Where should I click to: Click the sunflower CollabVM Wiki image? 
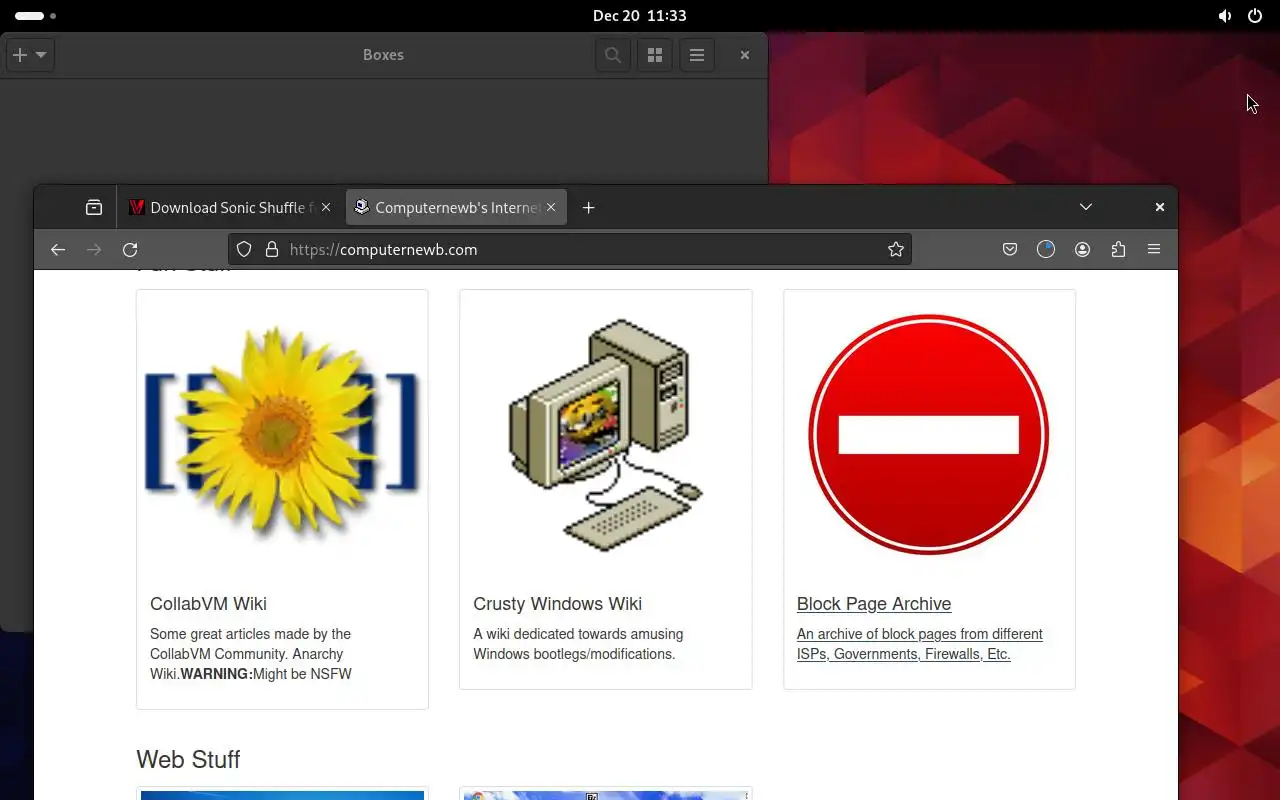coord(282,434)
